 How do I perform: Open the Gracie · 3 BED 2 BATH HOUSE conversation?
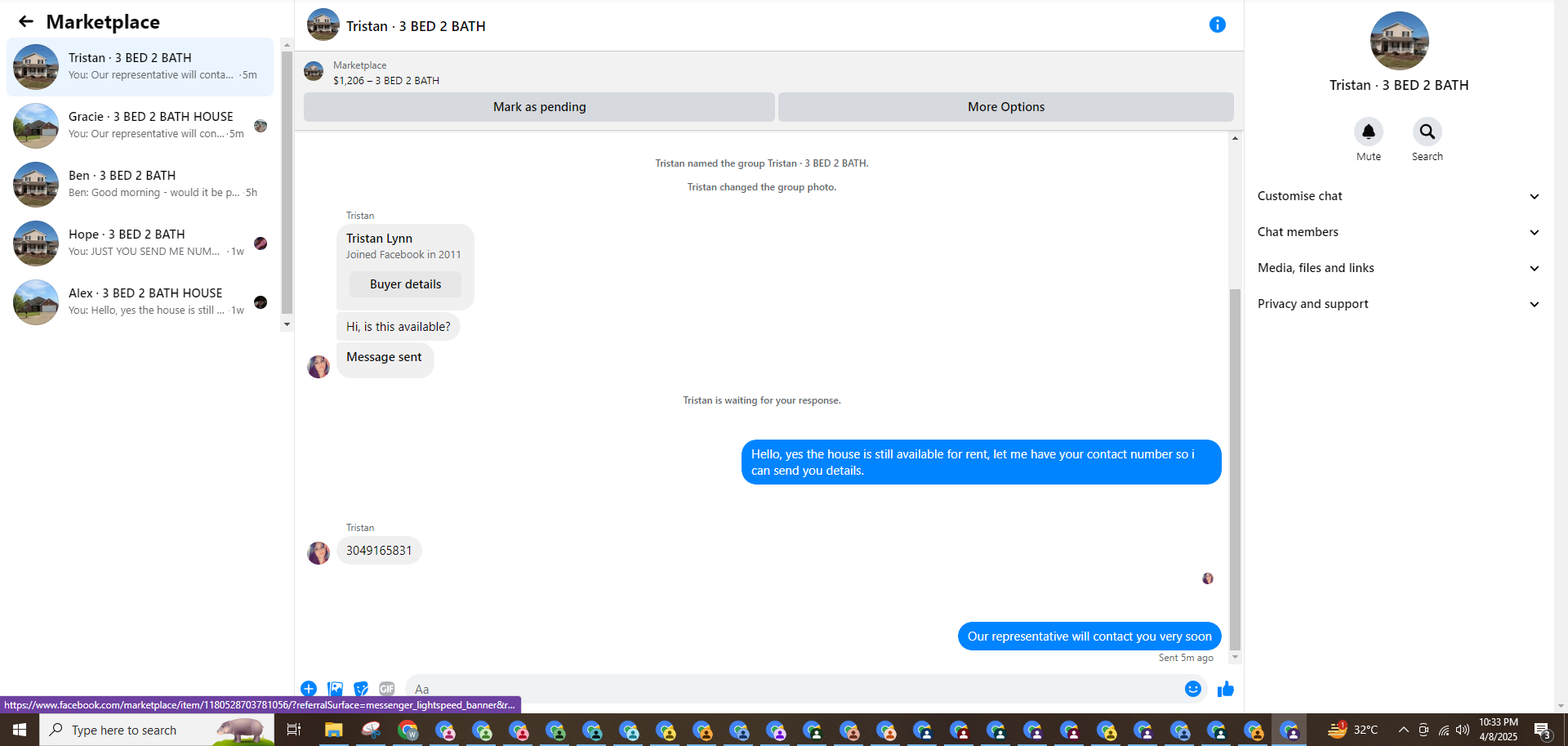140,126
